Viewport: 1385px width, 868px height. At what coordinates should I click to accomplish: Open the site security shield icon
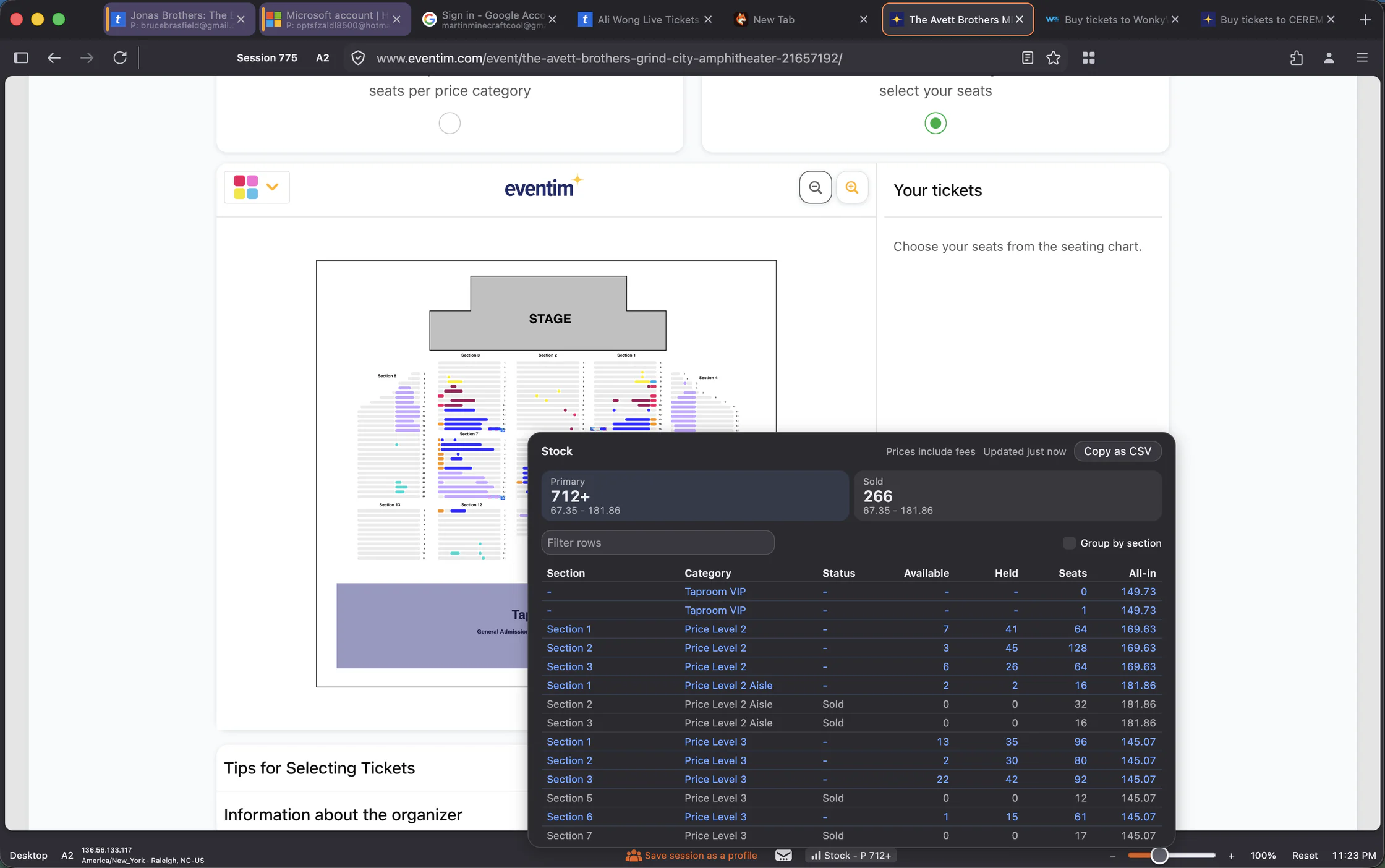point(358,58)
